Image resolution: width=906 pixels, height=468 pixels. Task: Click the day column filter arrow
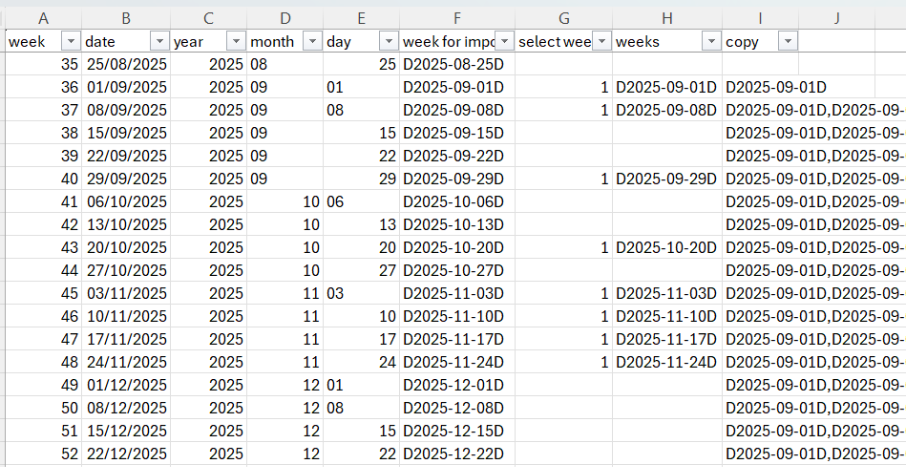(x=387, y=41)
